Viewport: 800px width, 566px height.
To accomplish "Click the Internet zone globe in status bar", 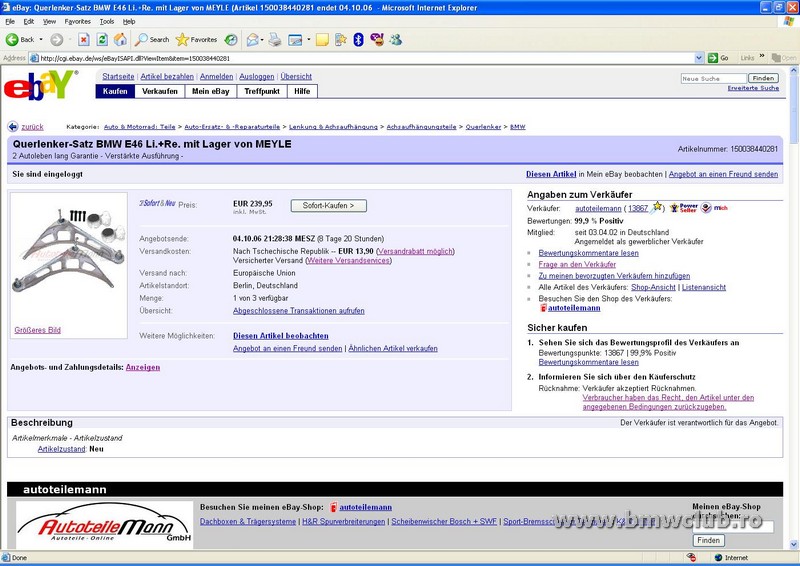I will pos(718,558).
